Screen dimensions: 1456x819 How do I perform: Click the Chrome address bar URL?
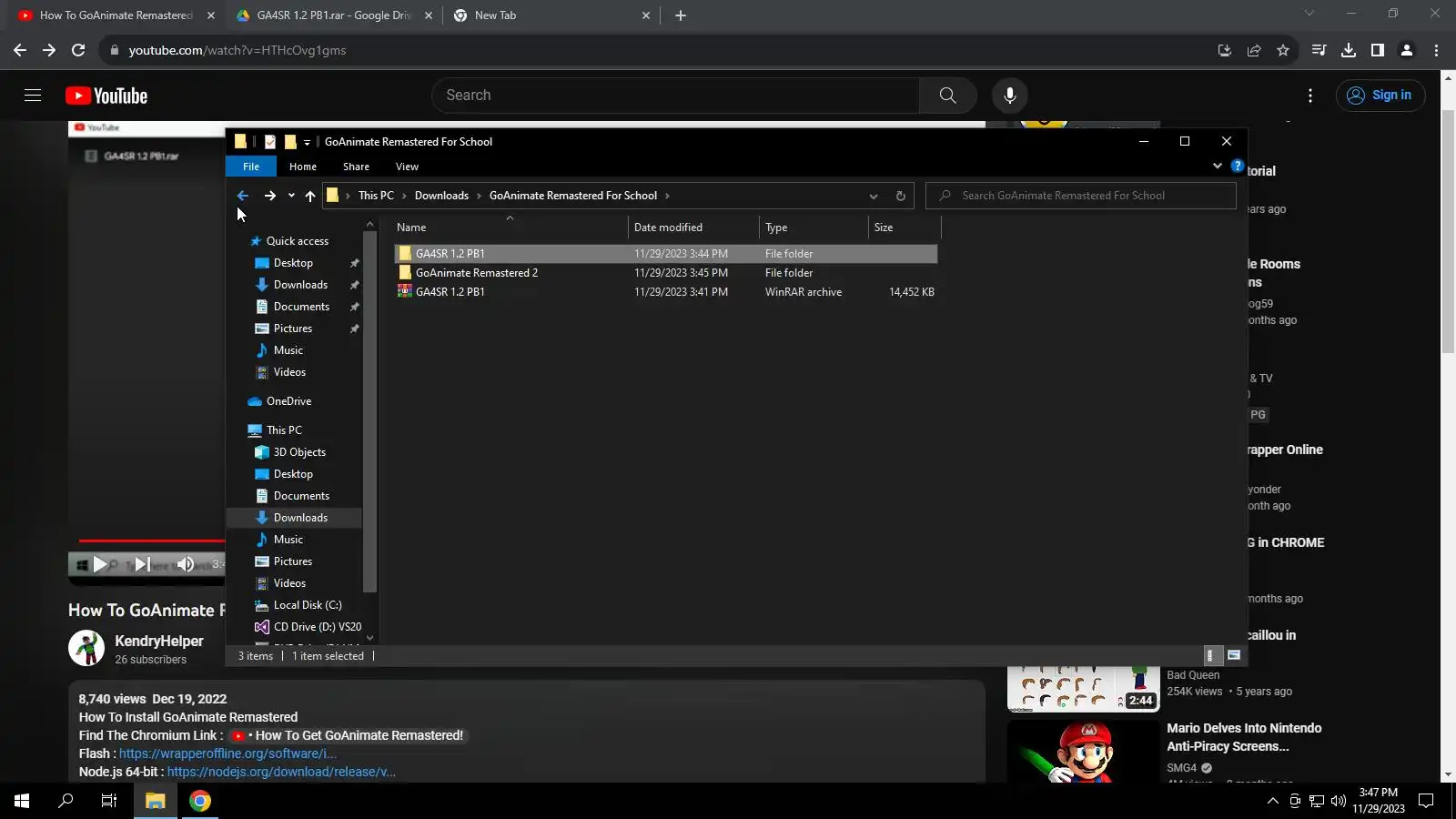pyautogui.click(x=238, y=50)
